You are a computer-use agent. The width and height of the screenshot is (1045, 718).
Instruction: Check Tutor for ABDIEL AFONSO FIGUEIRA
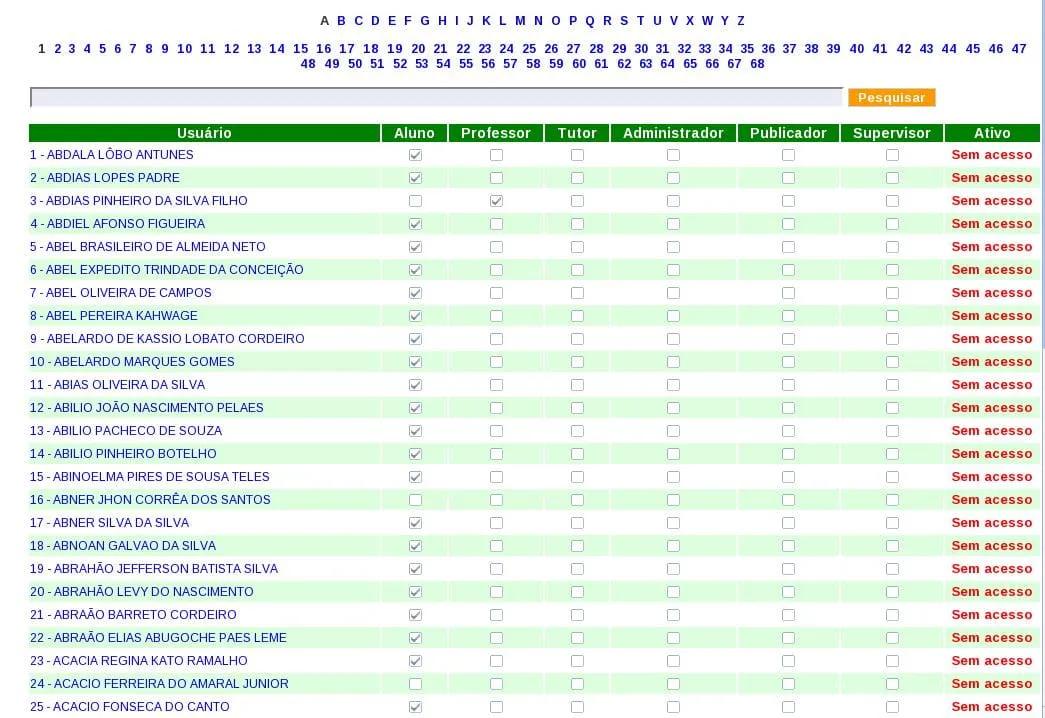(x=577, y=224)
